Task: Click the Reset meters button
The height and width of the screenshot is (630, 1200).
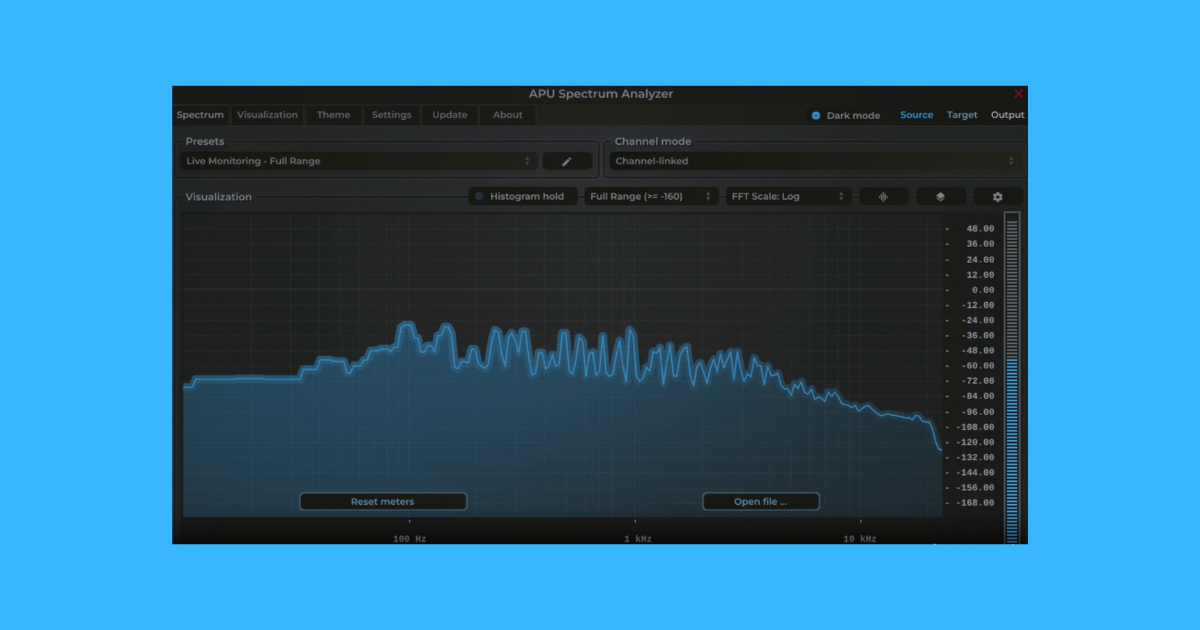Action: [x=383, y=502]
